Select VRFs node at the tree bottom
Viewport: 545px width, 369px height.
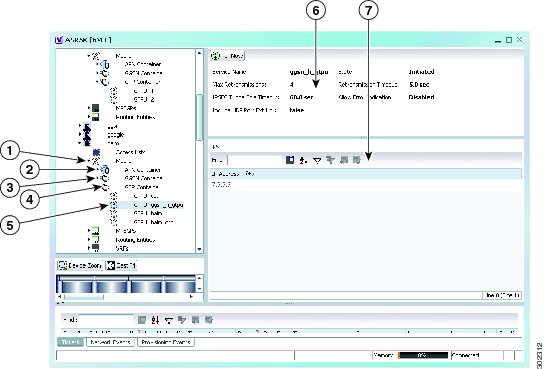point(122,248)
